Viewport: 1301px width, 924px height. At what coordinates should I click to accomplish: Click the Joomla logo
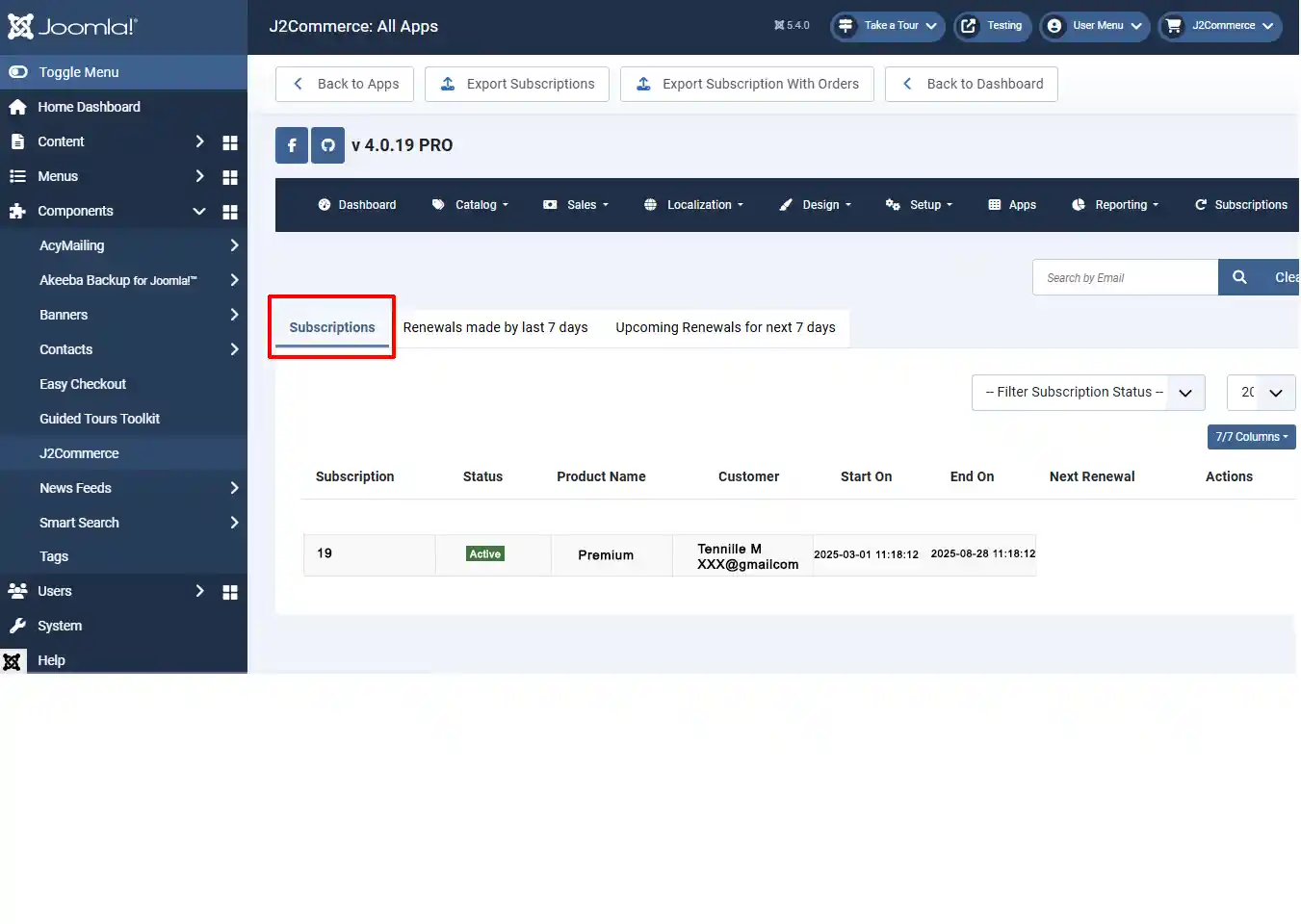(72, 26)
